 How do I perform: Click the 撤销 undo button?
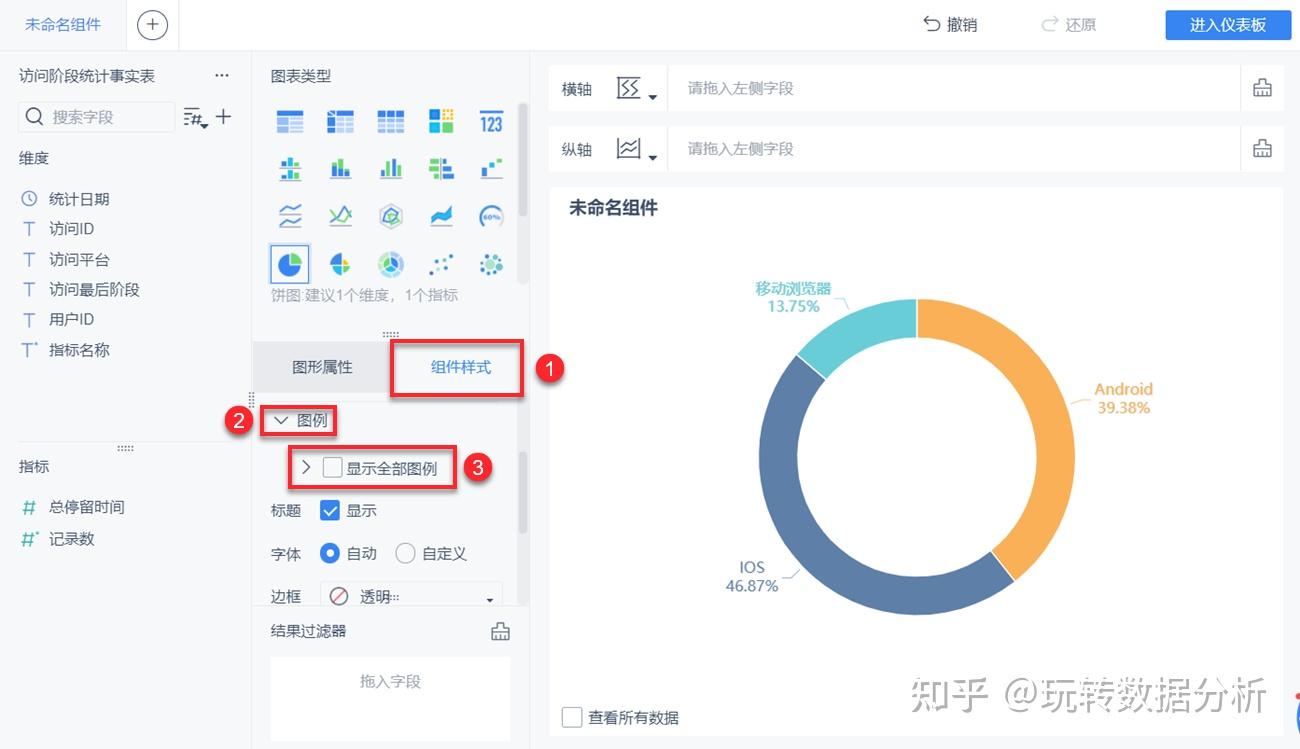coord(950,25)
